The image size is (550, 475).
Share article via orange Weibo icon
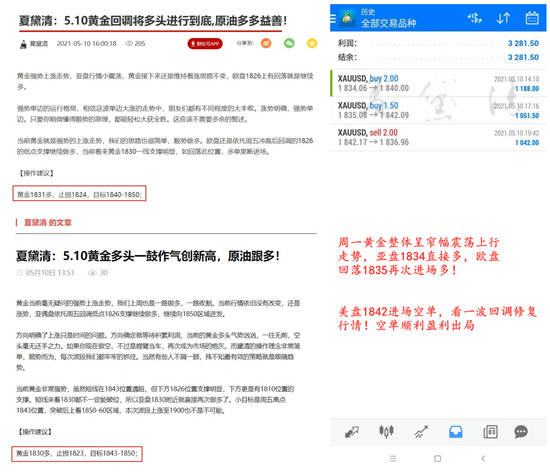coord(266,43)
